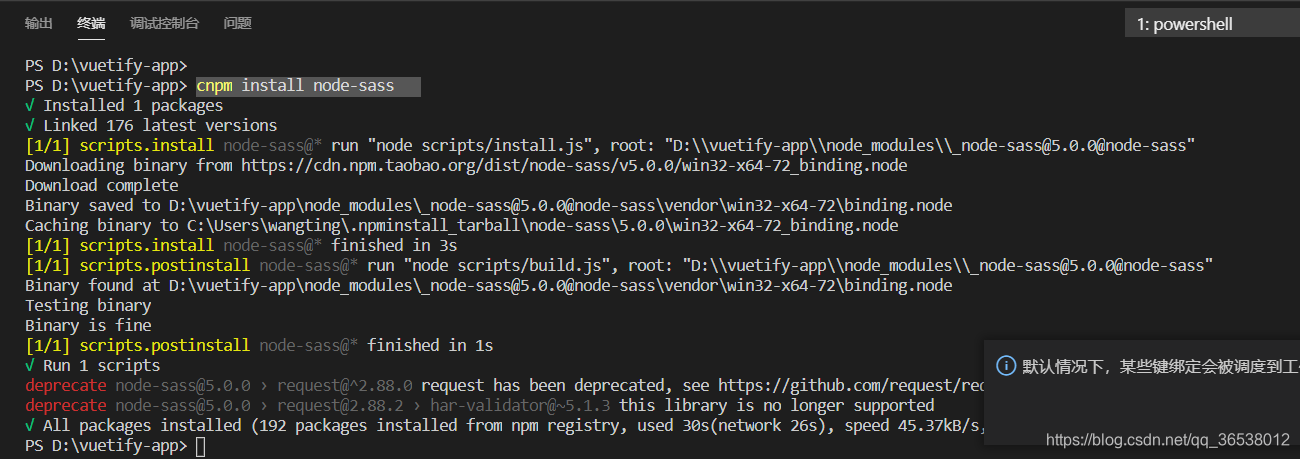1300x459 pixels.
Task: Click the info icon in the notification popup
Action: coord(1007,367)
